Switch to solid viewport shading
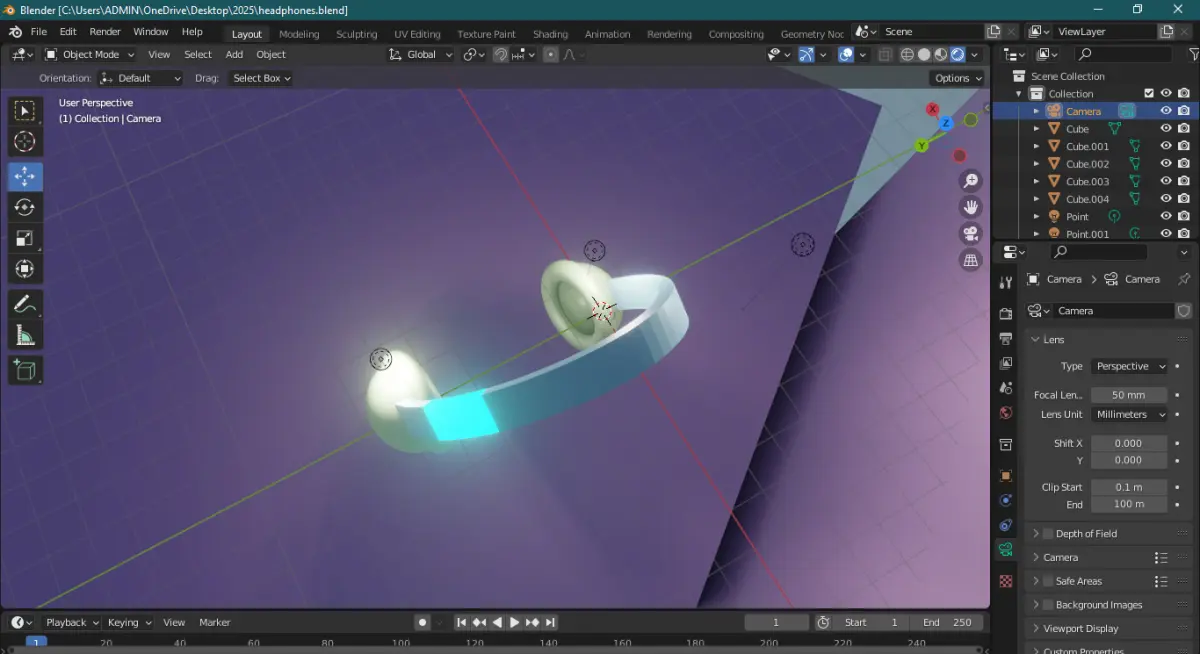Screen dimensions: 1200x654 tap(924, 55)
